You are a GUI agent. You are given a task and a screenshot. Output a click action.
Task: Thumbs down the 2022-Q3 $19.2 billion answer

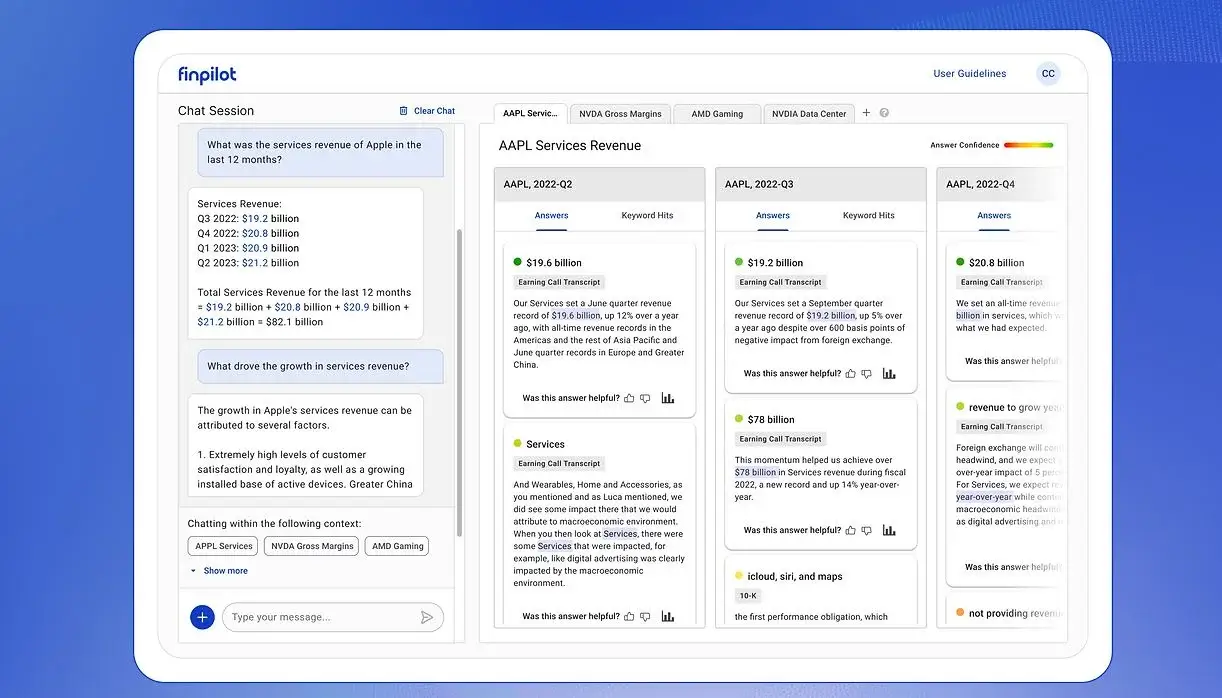pos(866,374)
